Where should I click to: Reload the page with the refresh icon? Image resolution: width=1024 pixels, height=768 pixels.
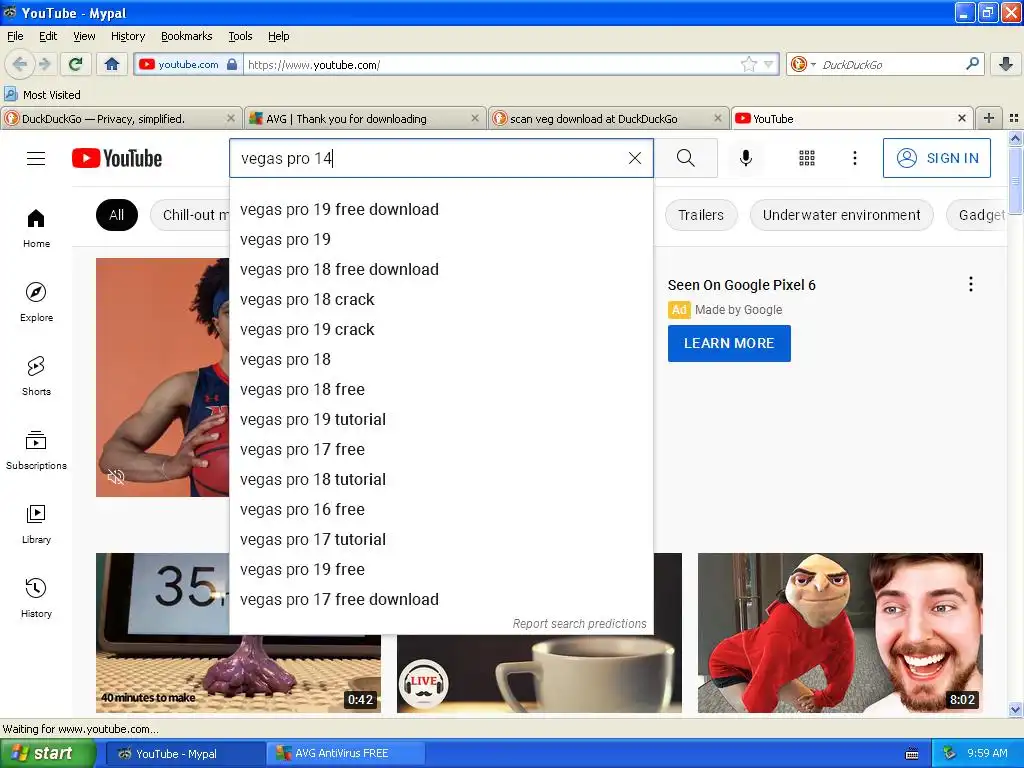point(76,64)
